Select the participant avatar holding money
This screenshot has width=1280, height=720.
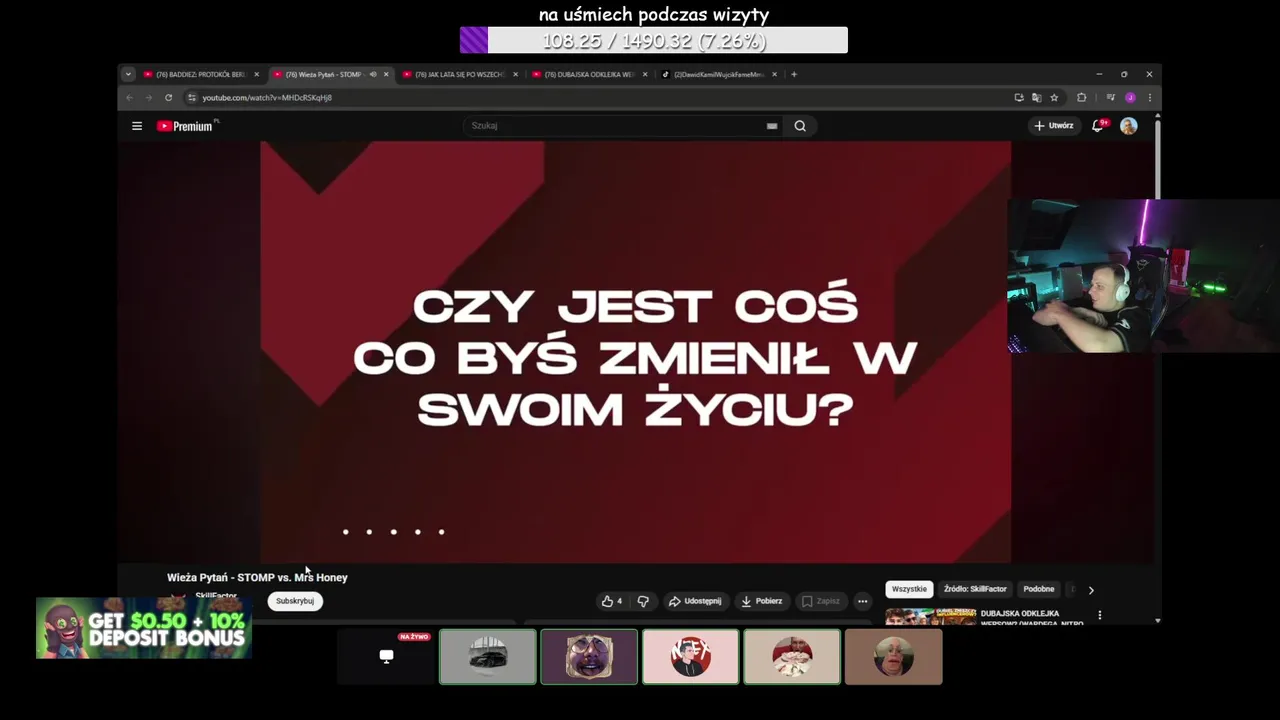click(792, 656)
